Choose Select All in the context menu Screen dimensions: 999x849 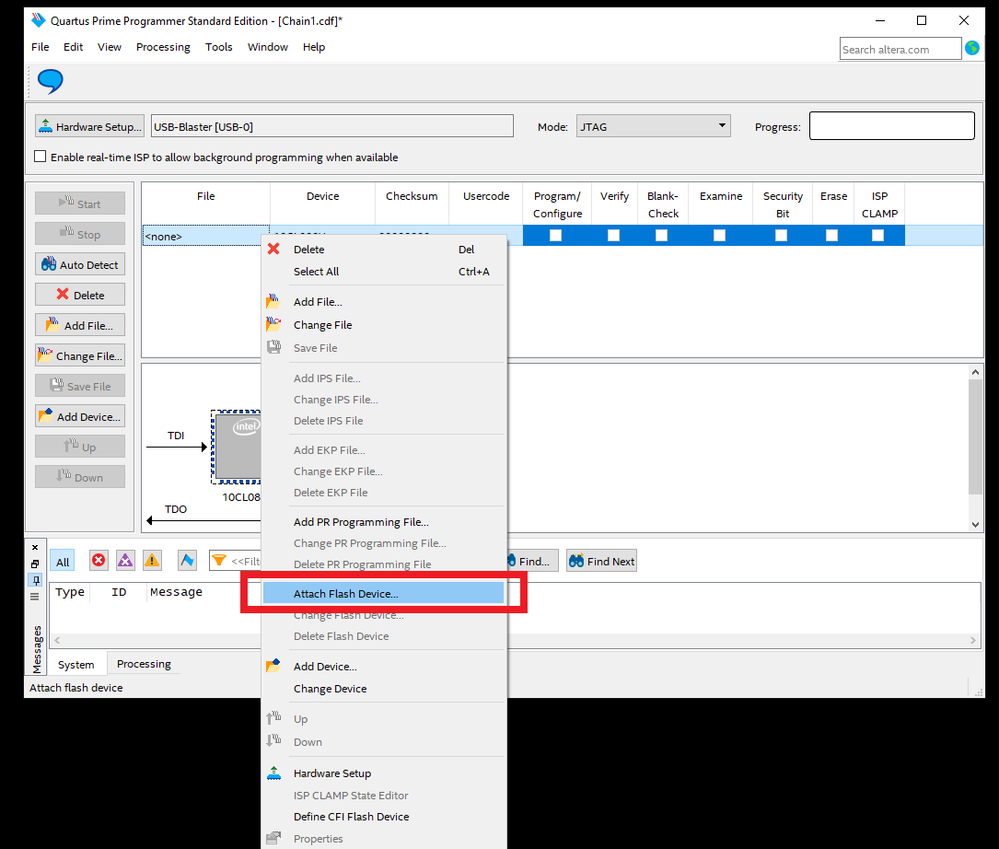(384, 272)
